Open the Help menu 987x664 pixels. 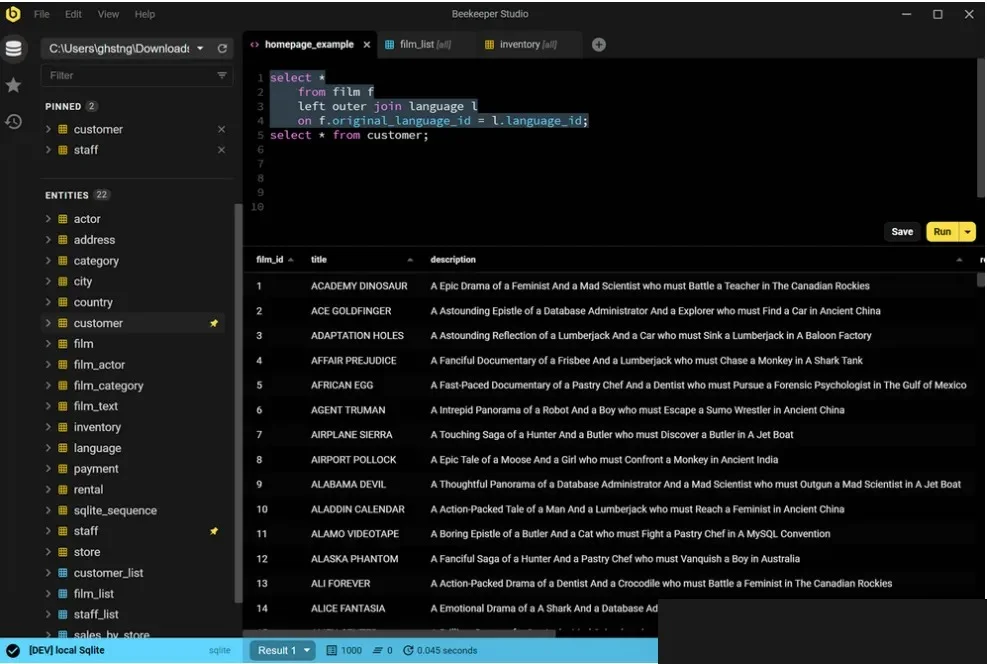[145, 14]
